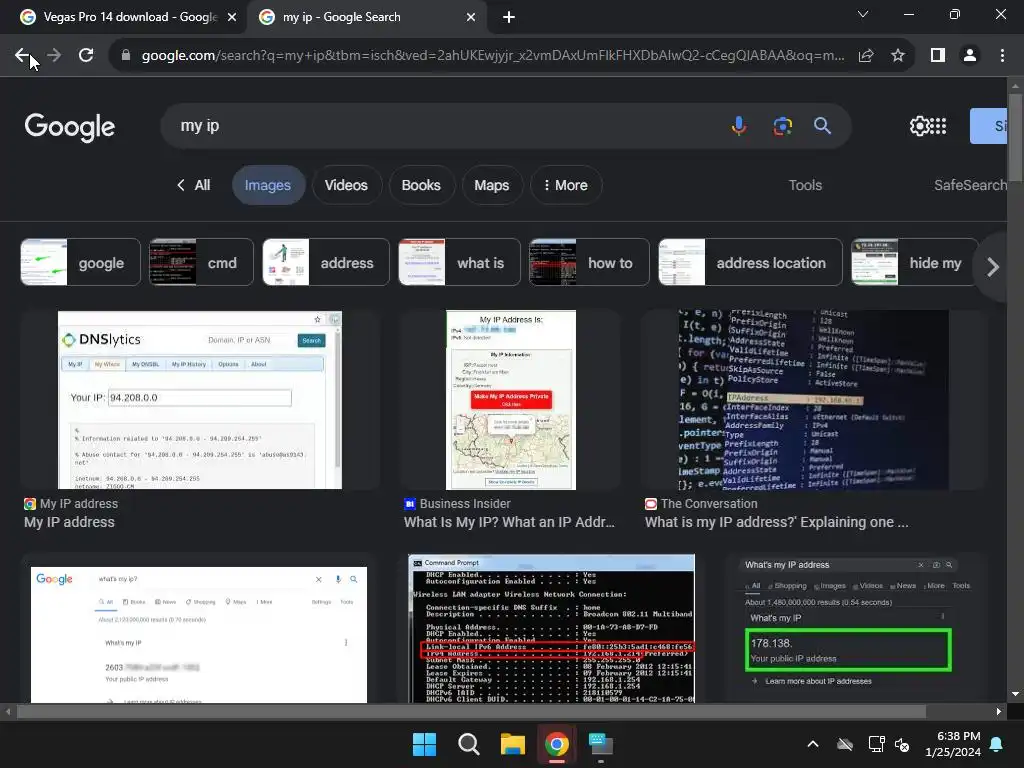1024x768 pixels.
Task: Open a new browser tab with plus
Action: point(509,17)
